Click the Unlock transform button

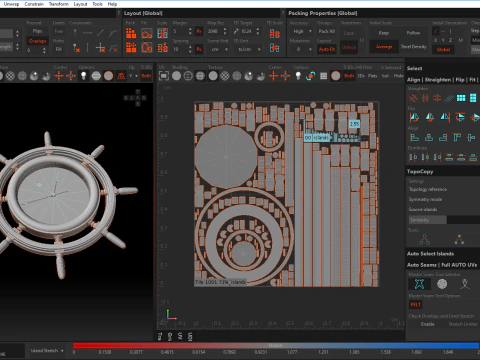pos(349,47)
